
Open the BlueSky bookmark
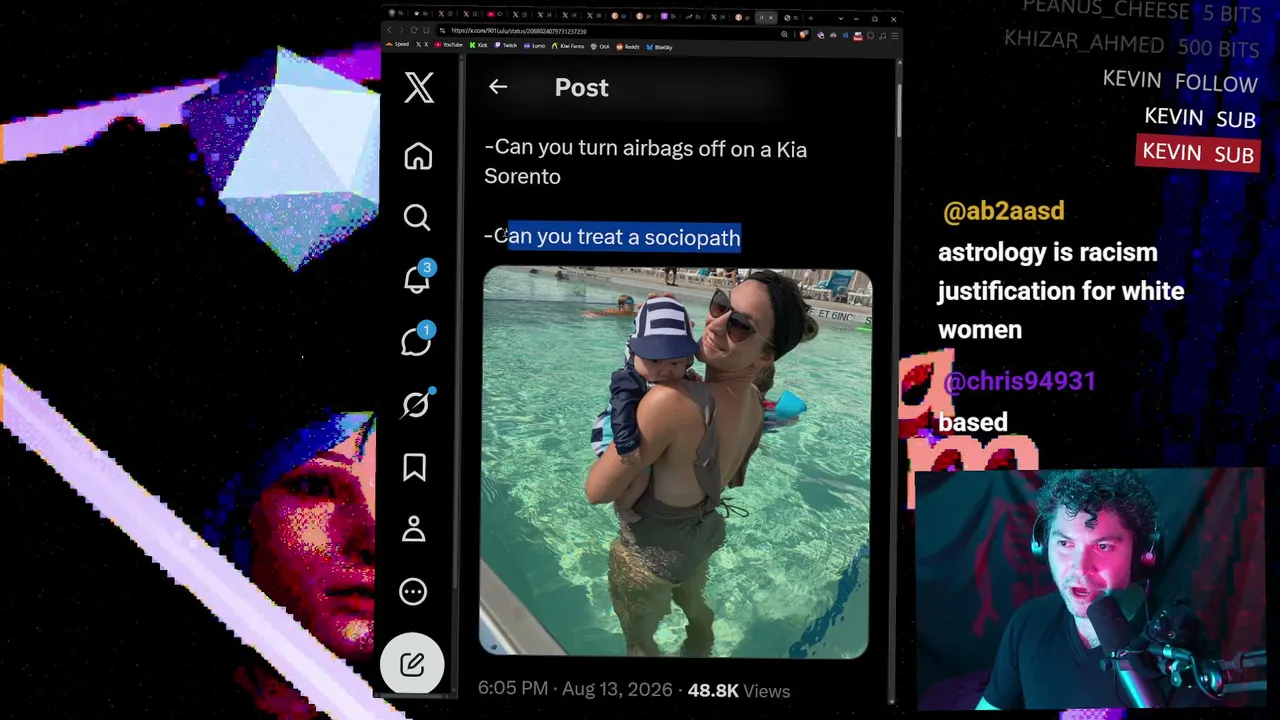coord(659,46)
